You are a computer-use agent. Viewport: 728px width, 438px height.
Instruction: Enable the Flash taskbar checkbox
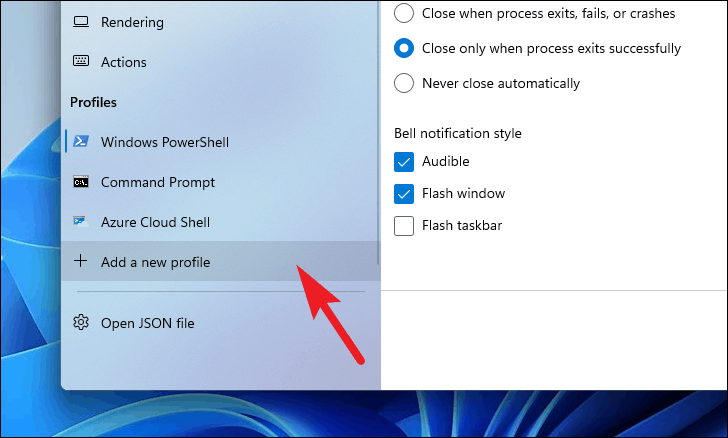point(403,226)
